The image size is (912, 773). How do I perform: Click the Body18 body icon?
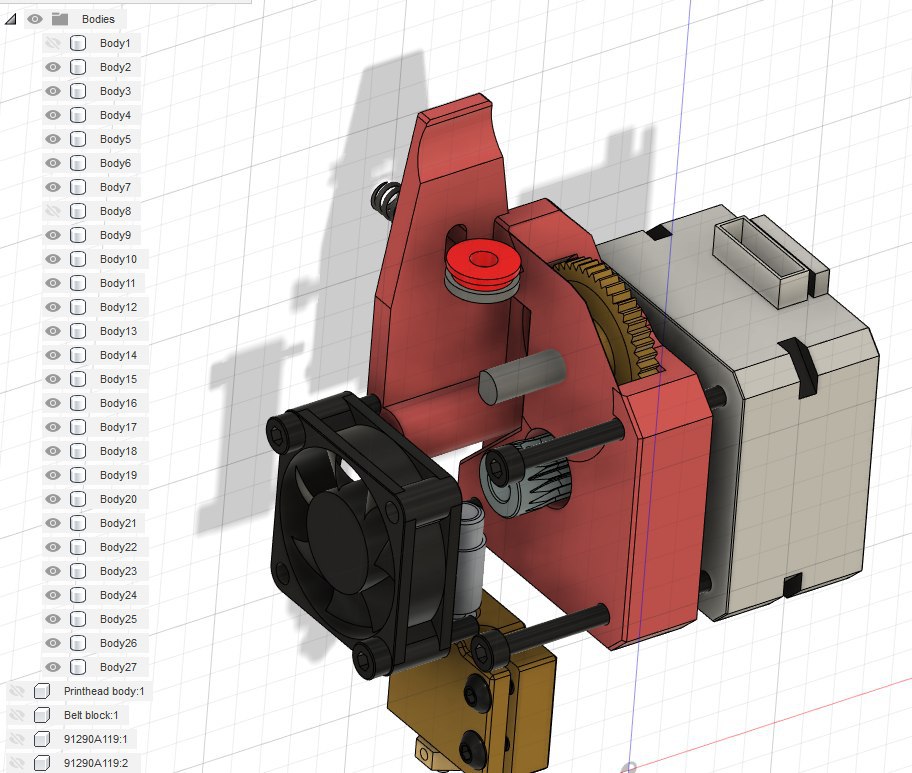[78, 451]
